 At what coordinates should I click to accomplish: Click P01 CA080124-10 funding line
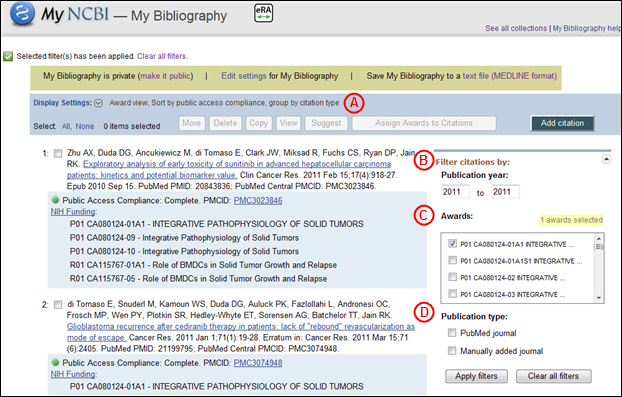point(184,251)
